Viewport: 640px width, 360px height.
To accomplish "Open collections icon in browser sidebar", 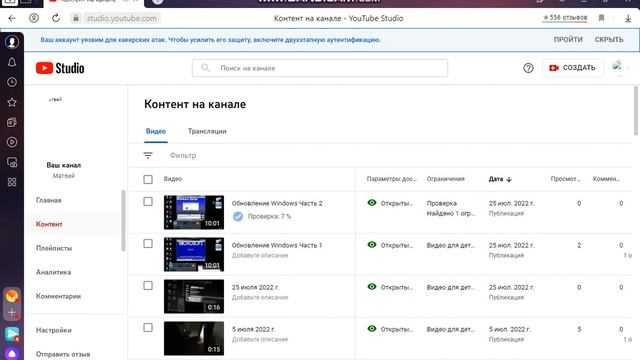I will click(x=12, y=122).
